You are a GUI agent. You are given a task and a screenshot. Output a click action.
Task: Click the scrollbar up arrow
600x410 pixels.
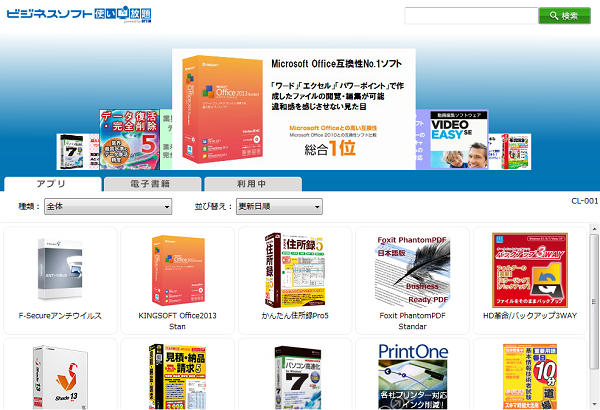pos(594,229)
